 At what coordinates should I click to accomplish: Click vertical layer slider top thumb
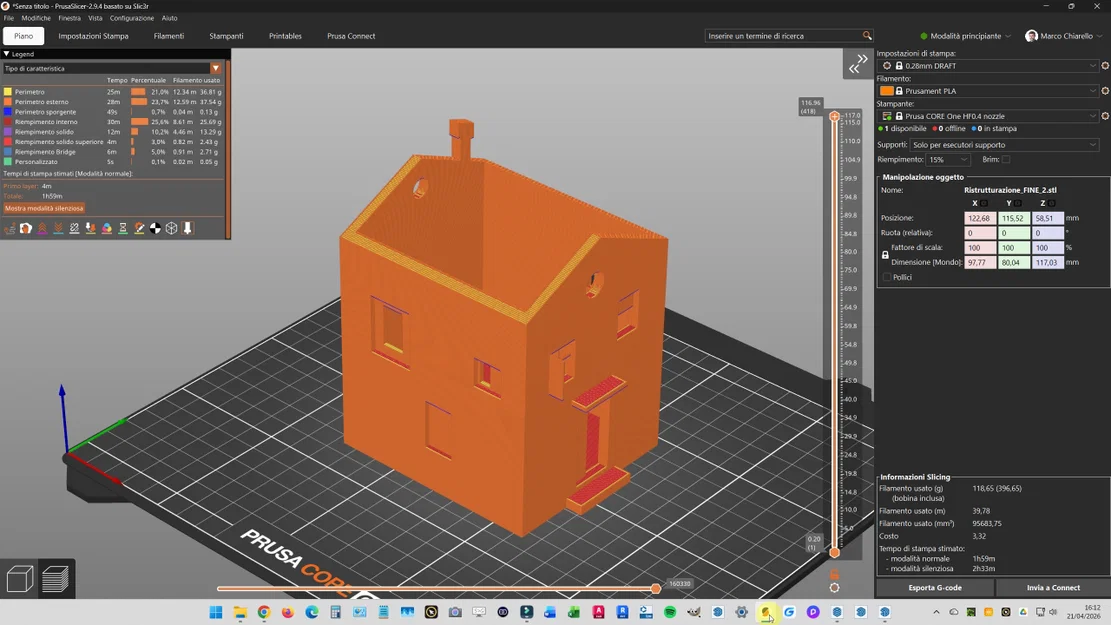pos(835,116)
